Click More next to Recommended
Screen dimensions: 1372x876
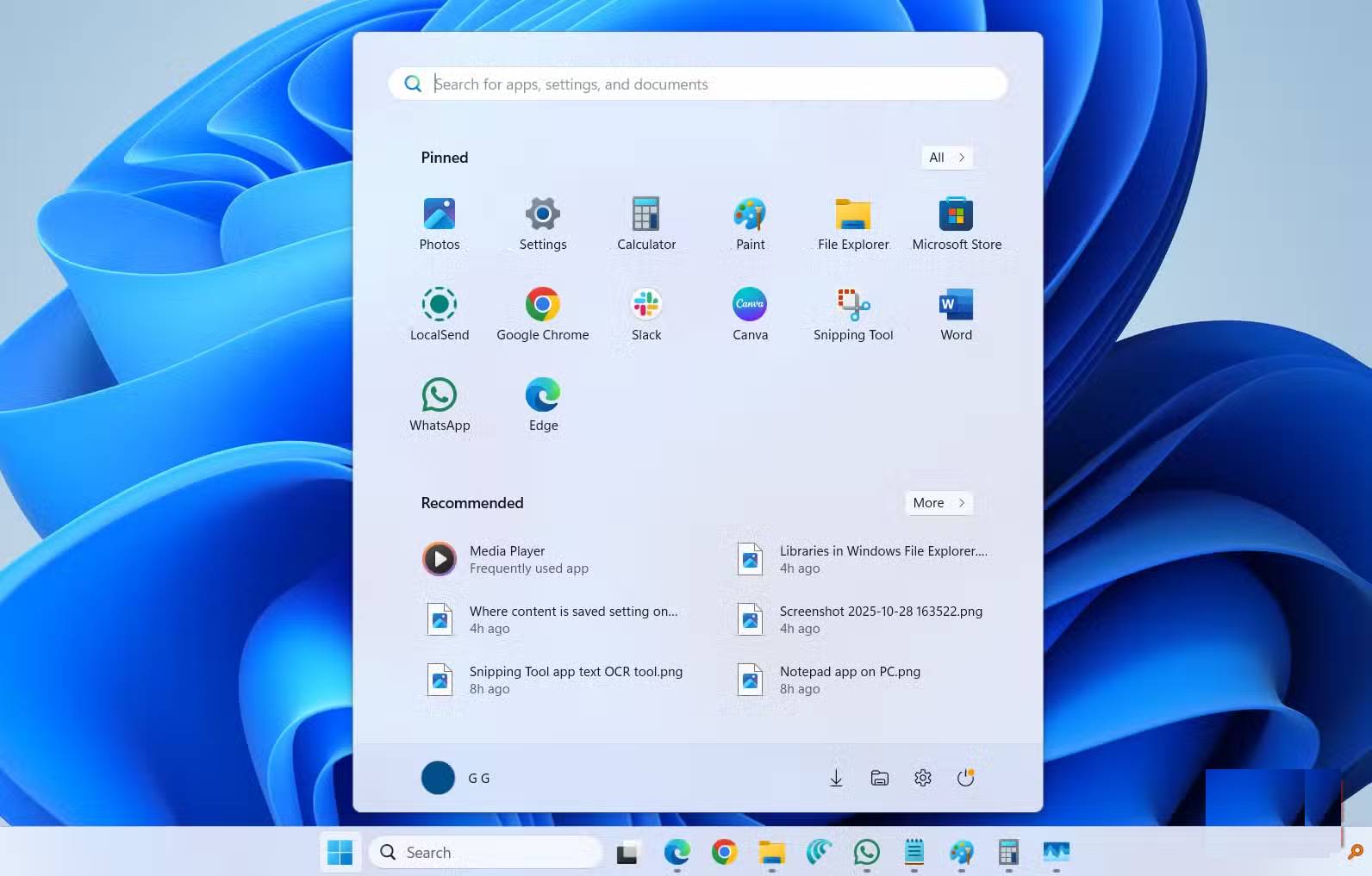[939, 503]
